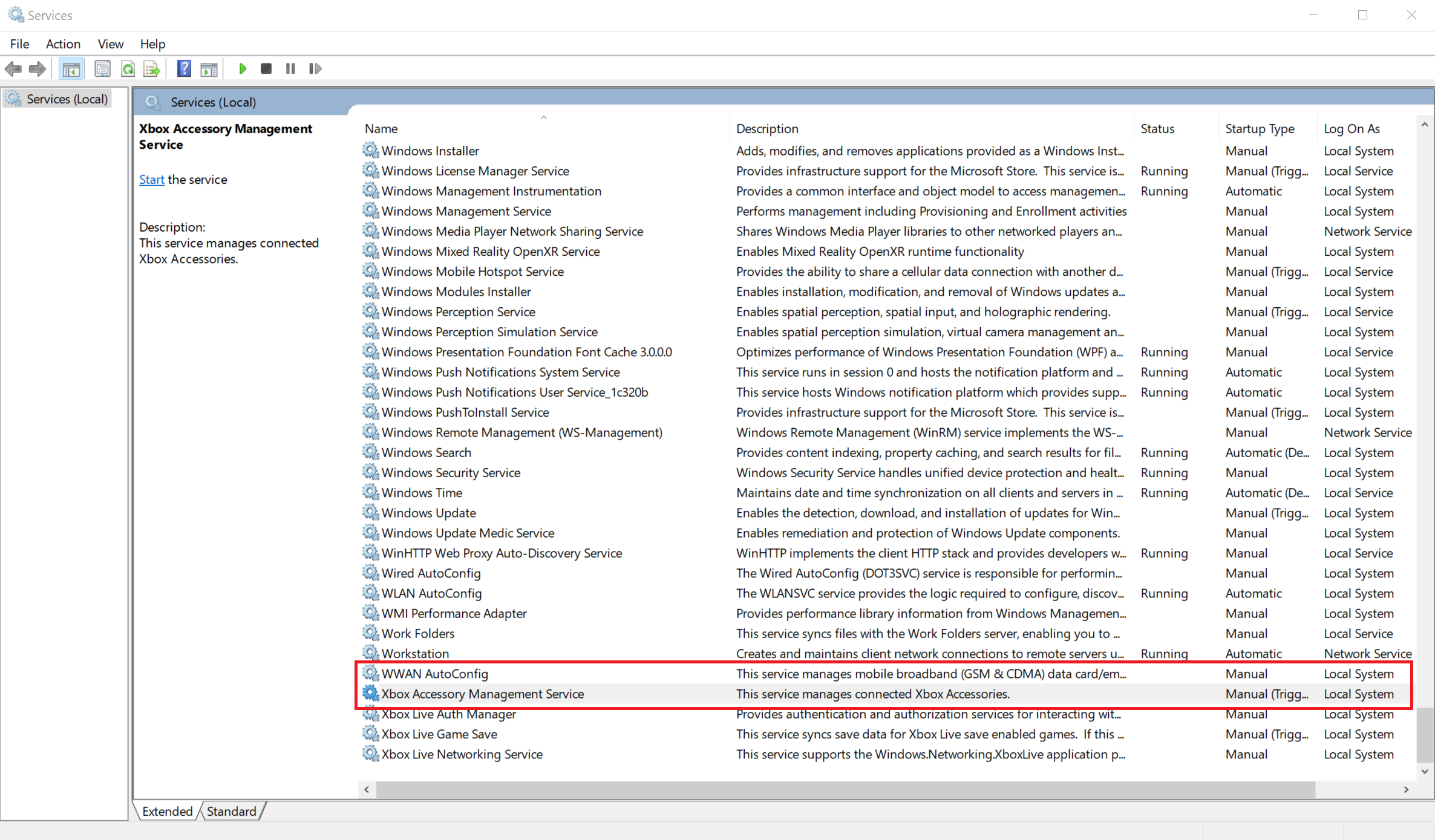Screen dimensions: 1435x840
Task: Sort by the Status column header
Action: click(1176, 128)
